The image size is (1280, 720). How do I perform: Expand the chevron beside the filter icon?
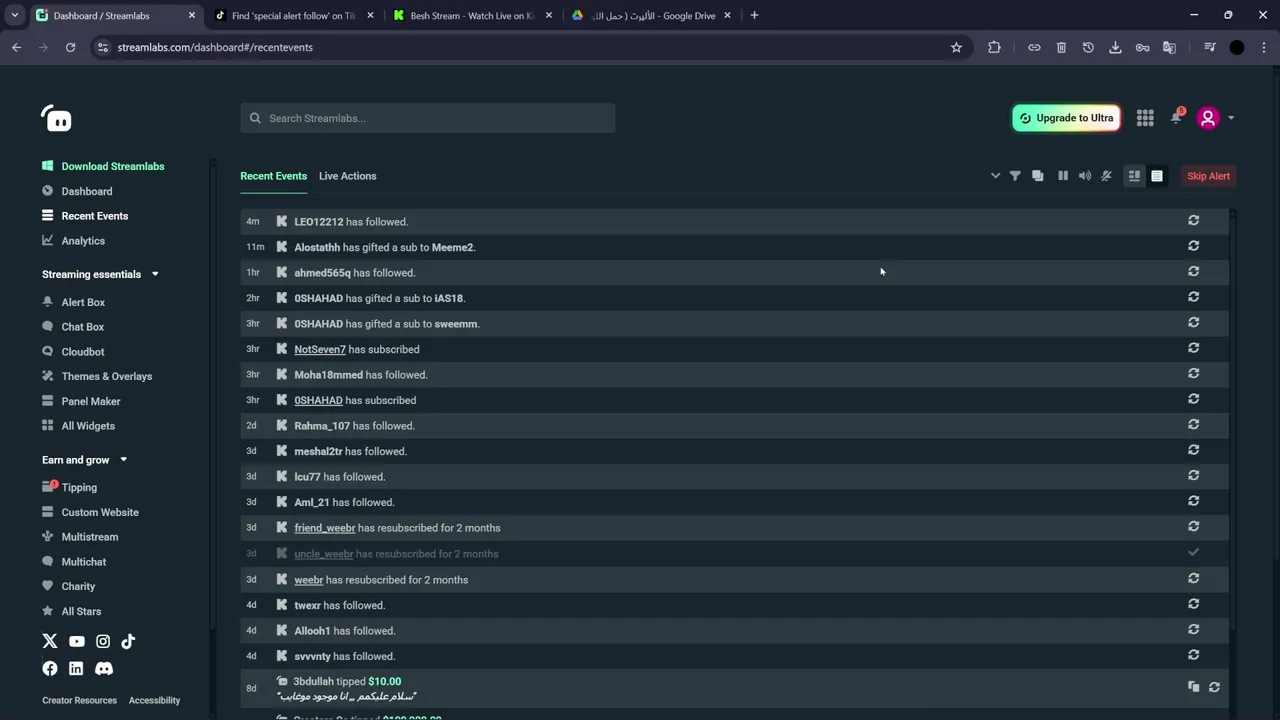click(x=995, y=176)
